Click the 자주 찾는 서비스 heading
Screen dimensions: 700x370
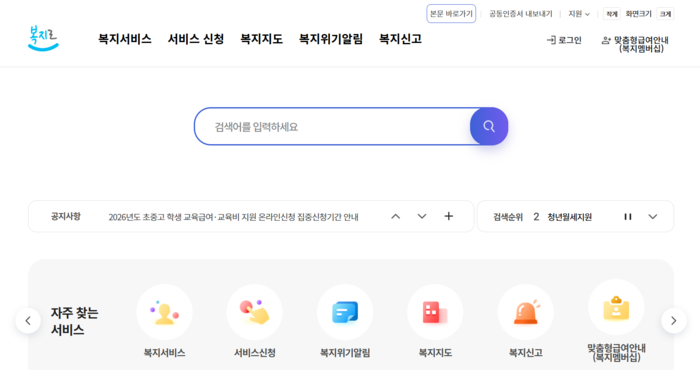point(74,321)
